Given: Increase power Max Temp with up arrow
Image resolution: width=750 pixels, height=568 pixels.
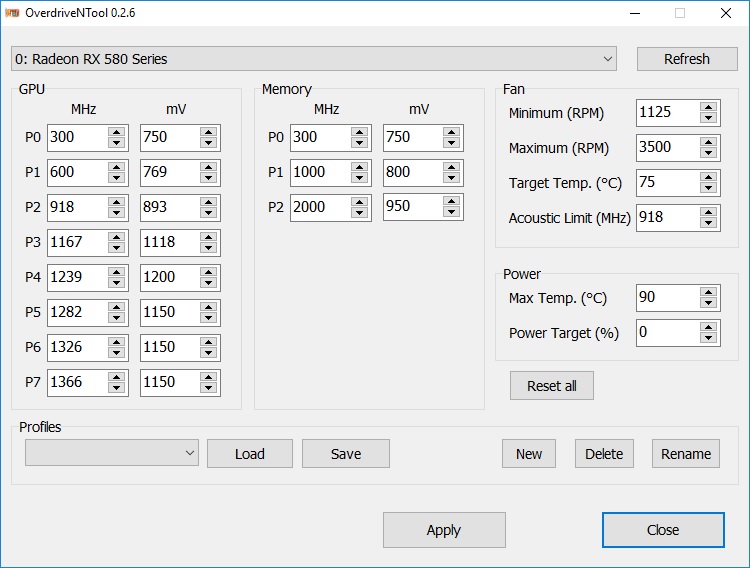Looking at the screenshot, I should click(708, 292).
